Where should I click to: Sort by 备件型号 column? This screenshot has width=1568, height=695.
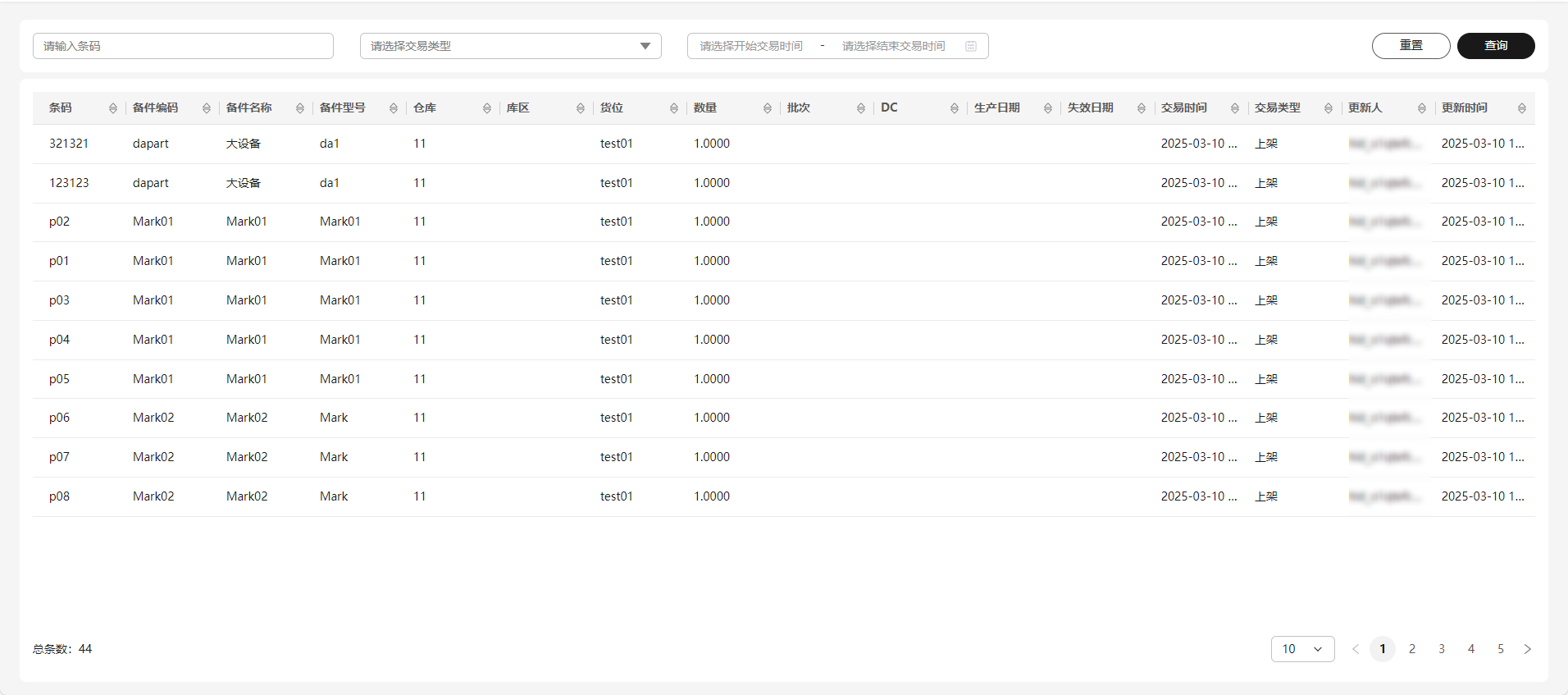coord(394,108)
